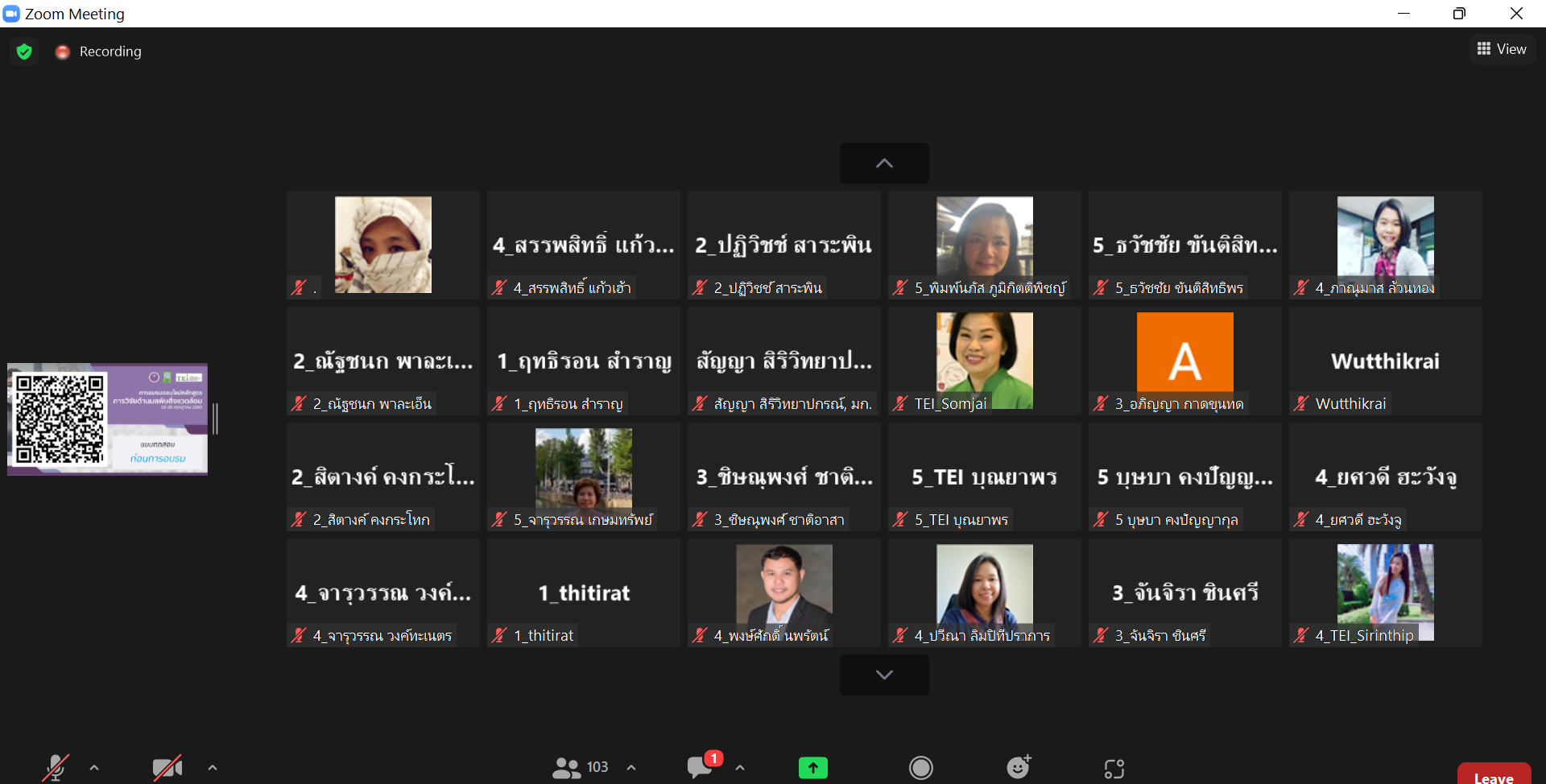Expand video options arrow beside camera
Image resolution: width=1546 pixels, height=784 pixels.
coord(213,768)
